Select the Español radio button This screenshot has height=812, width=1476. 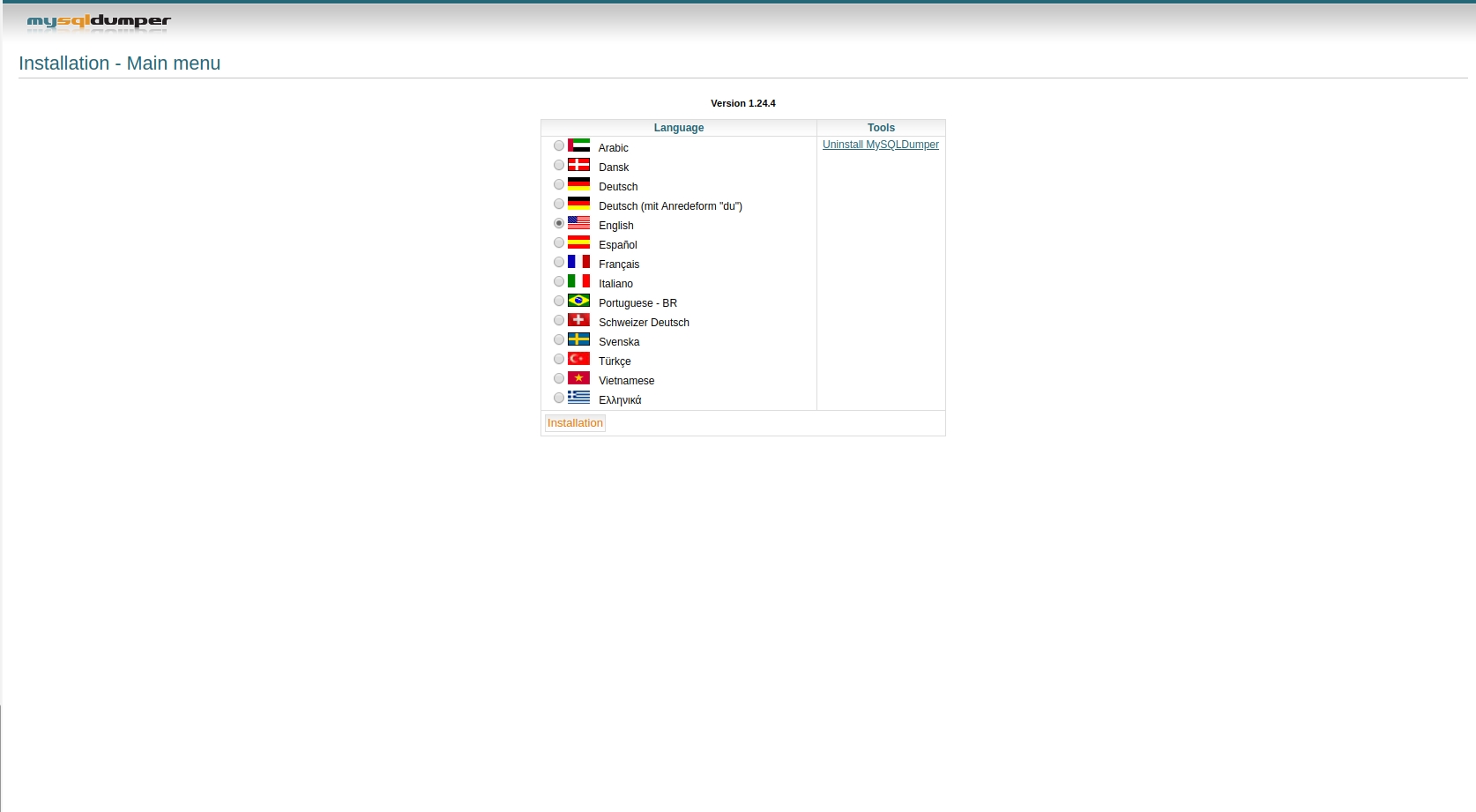point(559,242)
